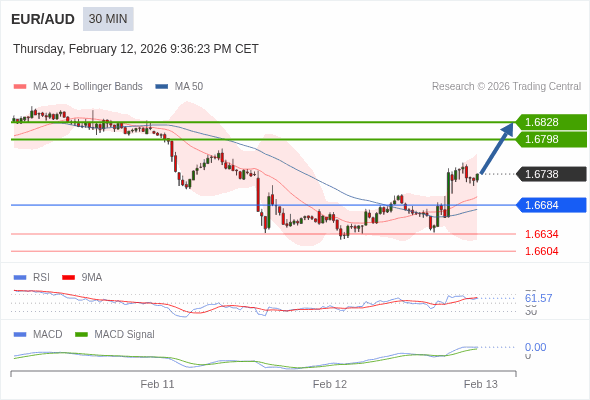Click the Feb 12 axis label
This screenshot has height=400, width=590.
point(330,384)
